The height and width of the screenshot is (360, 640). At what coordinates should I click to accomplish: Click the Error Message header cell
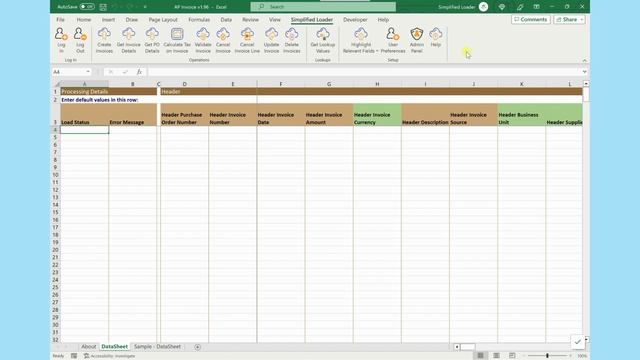point(133,115)
